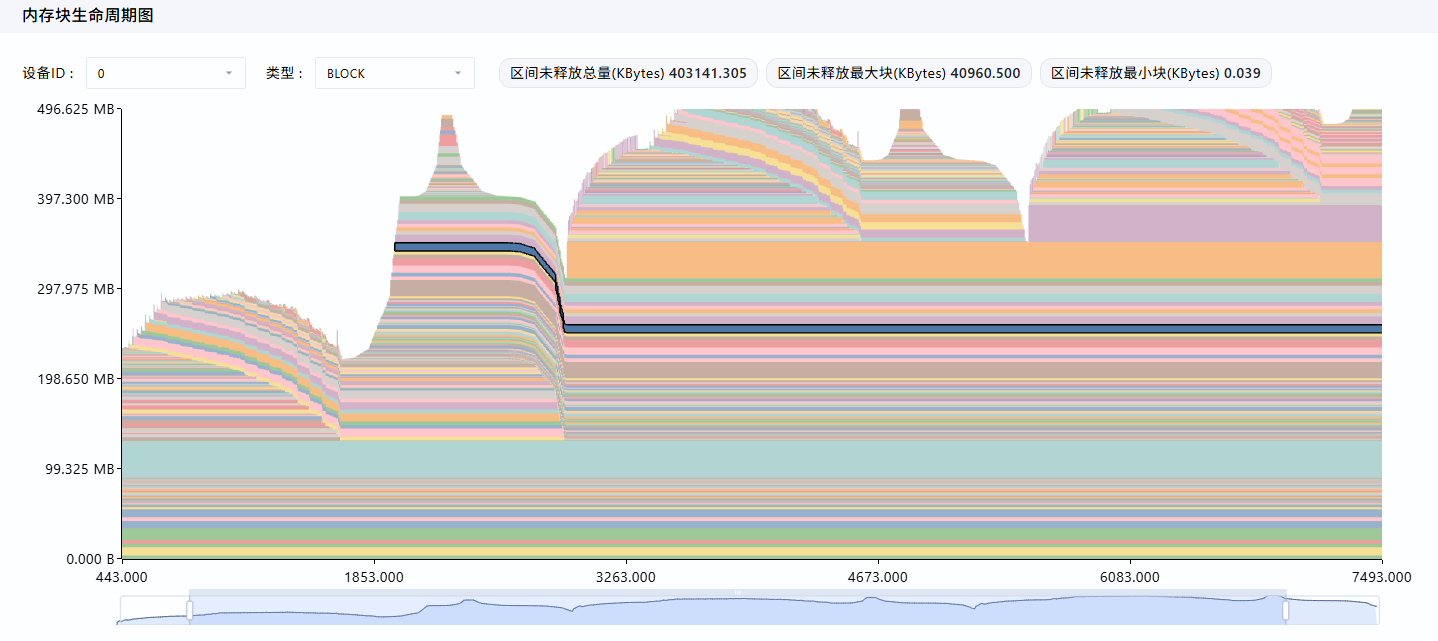Select the mauve memory block at upper right
1438x641 pixels.
point(1204,223)
